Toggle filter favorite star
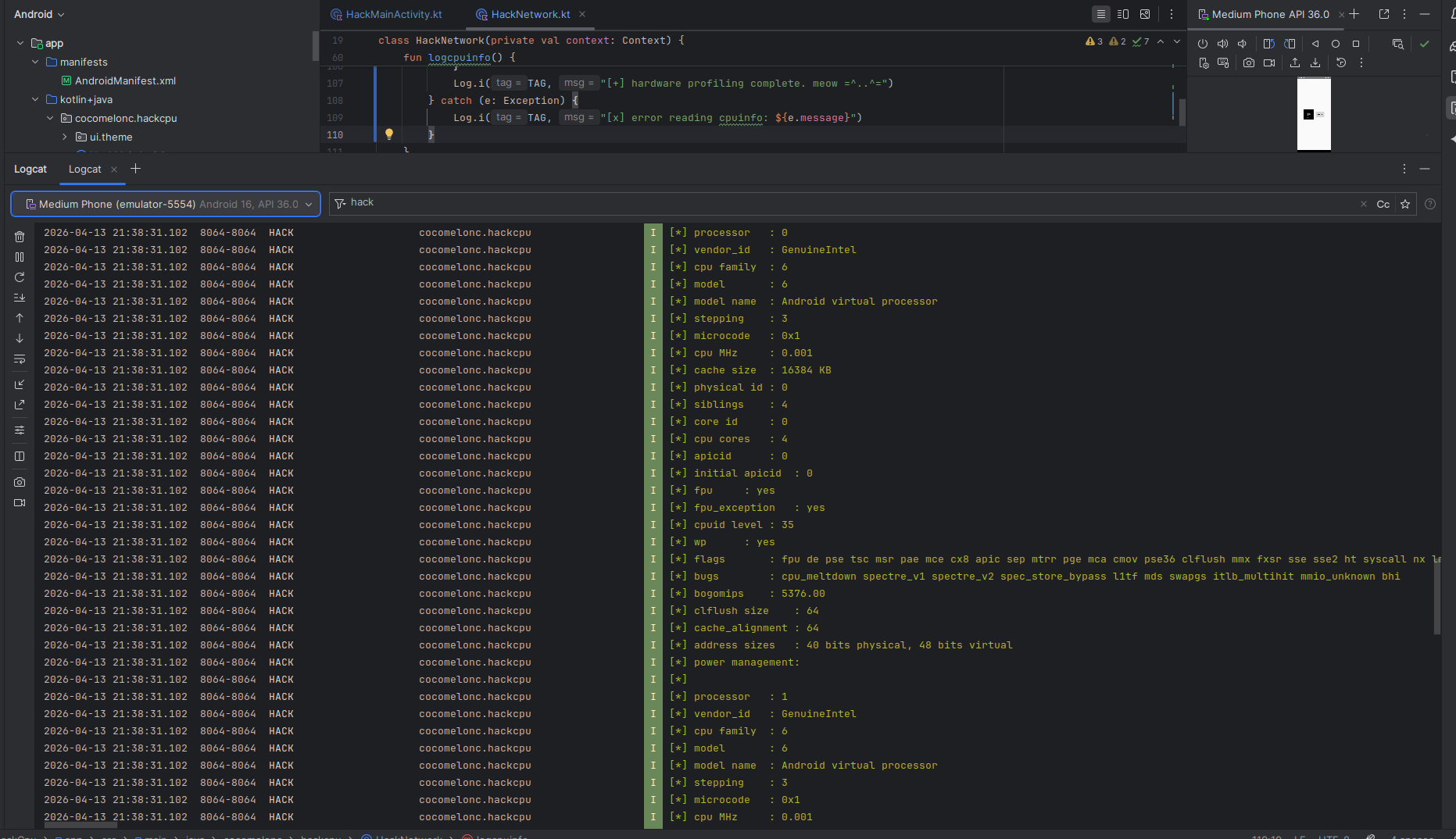The image size is (1456, 839). [x=1405, y=205]
